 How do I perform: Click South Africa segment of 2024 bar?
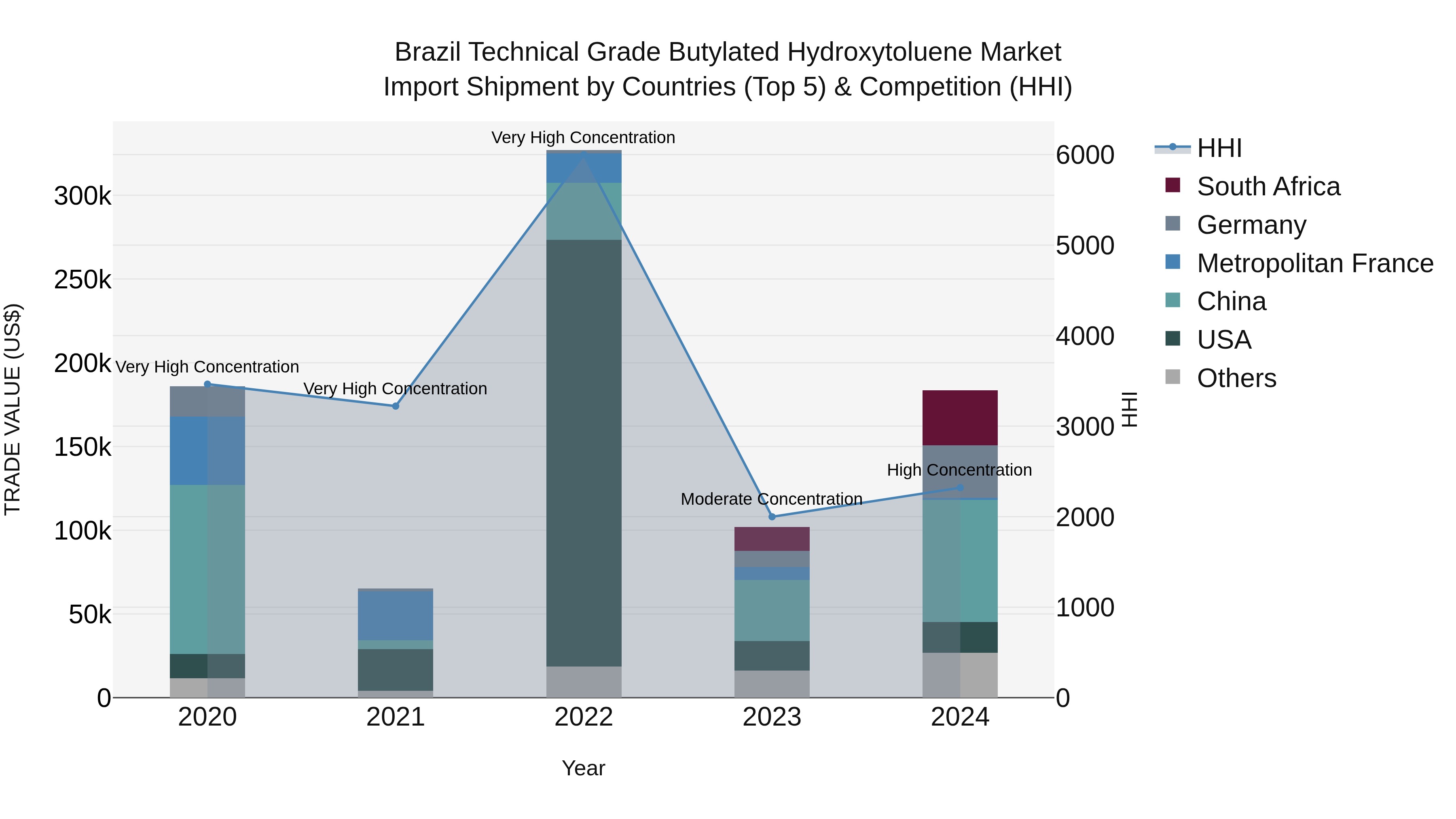[x=960, y=418]
